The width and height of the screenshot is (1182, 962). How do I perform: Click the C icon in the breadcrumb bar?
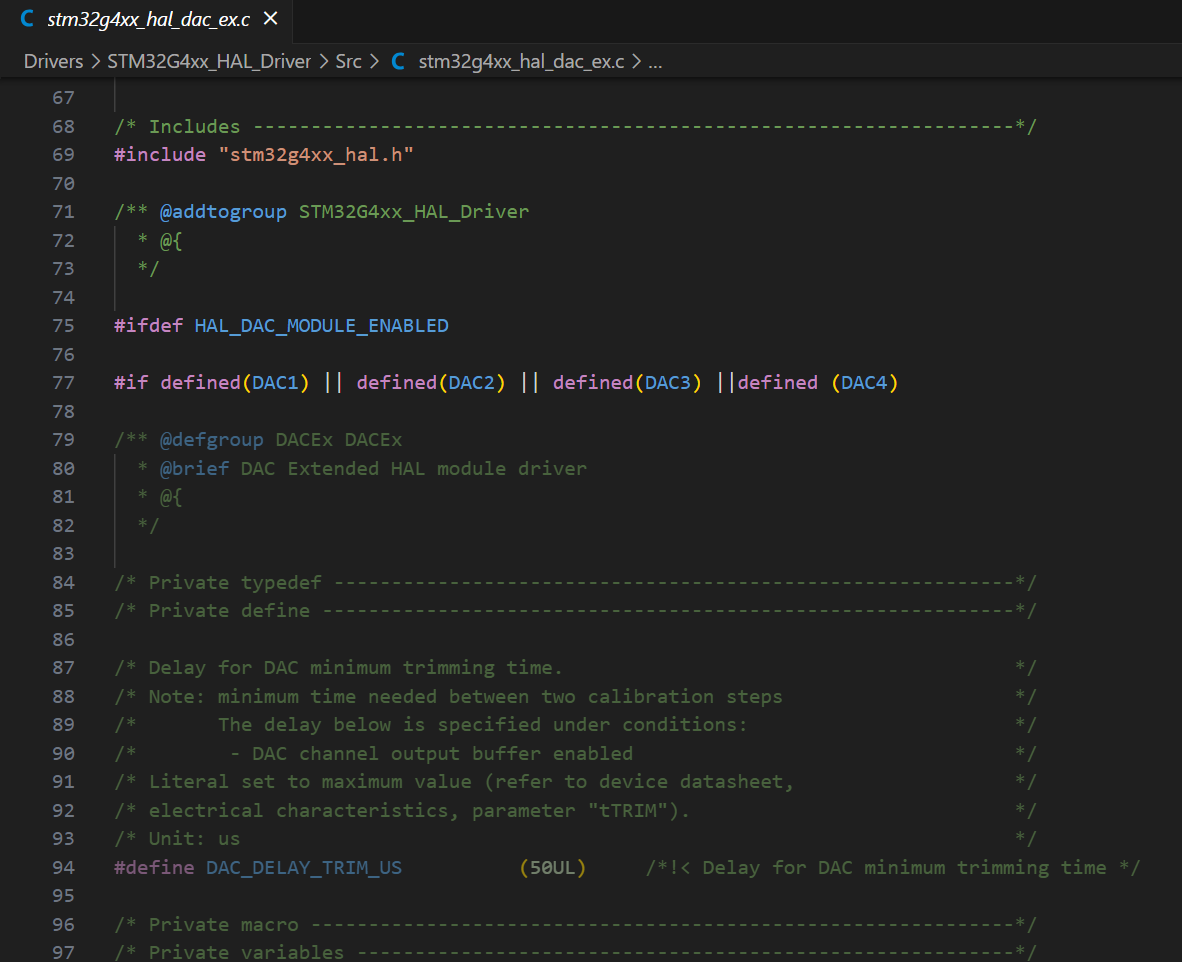[x=398, y=61]
